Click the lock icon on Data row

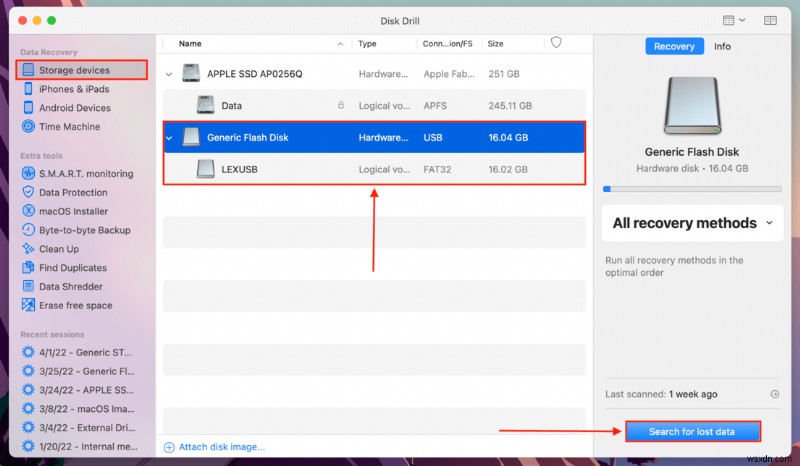coord(341,105)
